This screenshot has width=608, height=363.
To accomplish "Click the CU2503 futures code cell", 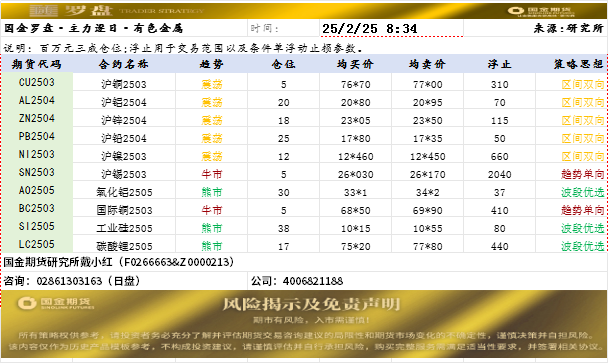I will pyautogui.click(x=37, y=82).
